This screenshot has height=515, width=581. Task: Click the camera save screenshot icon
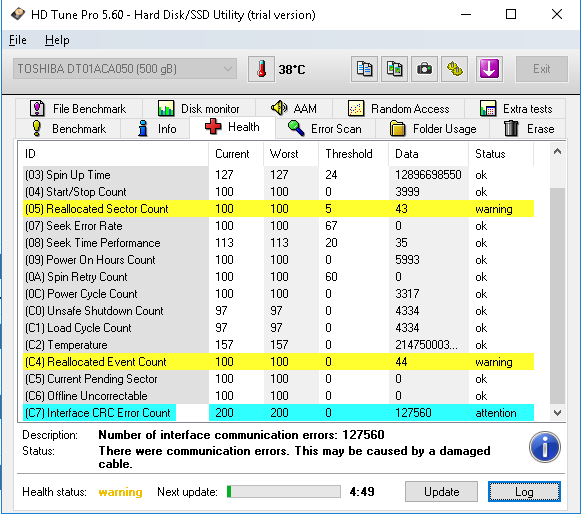click(424, 69)
